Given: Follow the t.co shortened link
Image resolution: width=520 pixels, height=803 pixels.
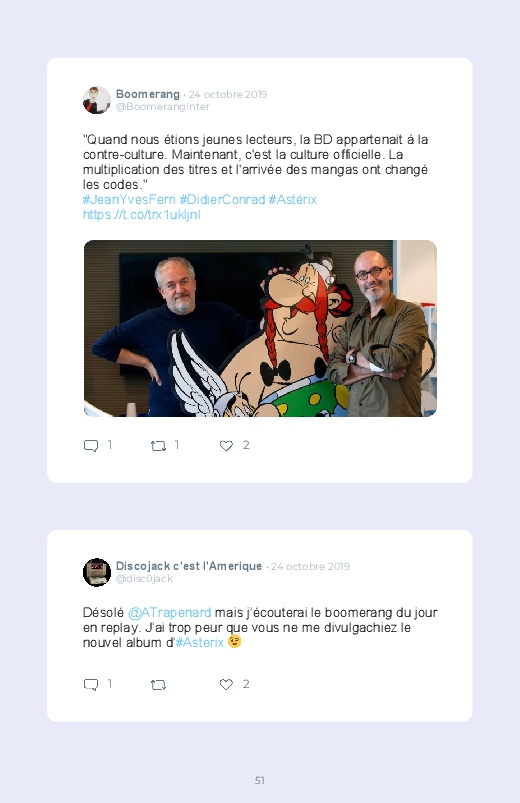Looking at the screenshot, I should [142, 215].
